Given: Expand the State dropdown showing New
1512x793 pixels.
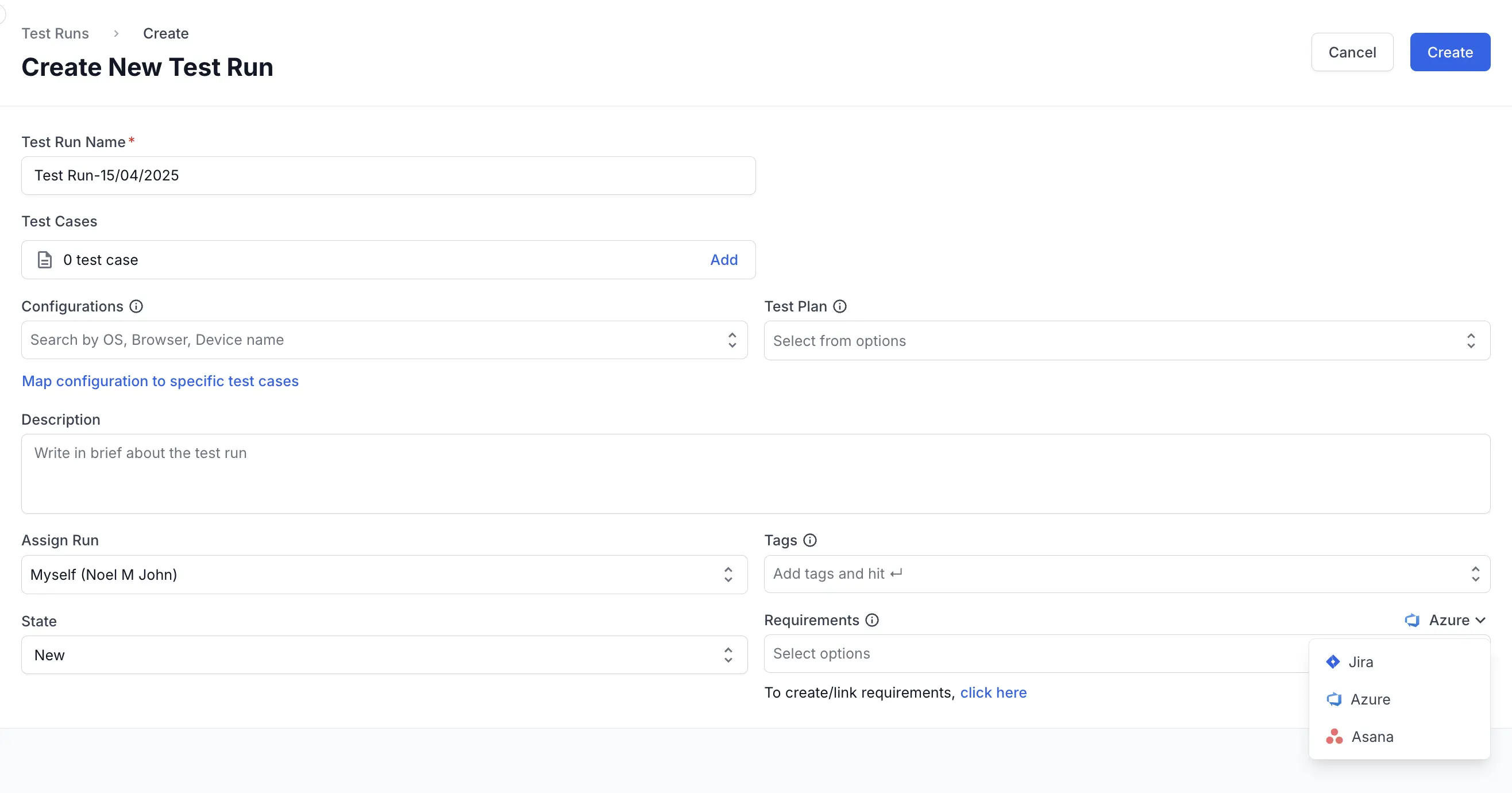Looking at the screenshot, I should coord(384,655).
